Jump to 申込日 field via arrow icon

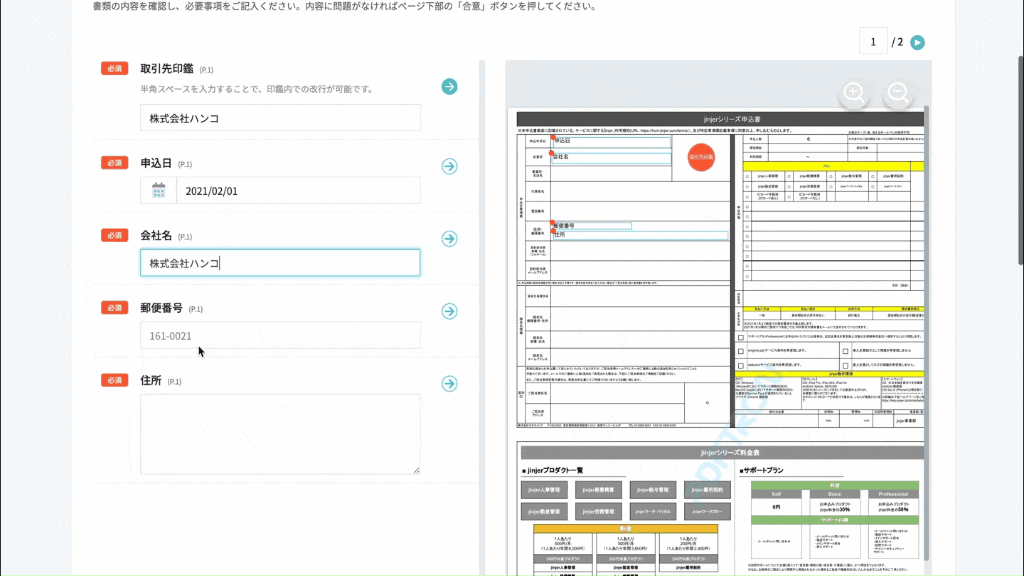click(x=449, y=166)
